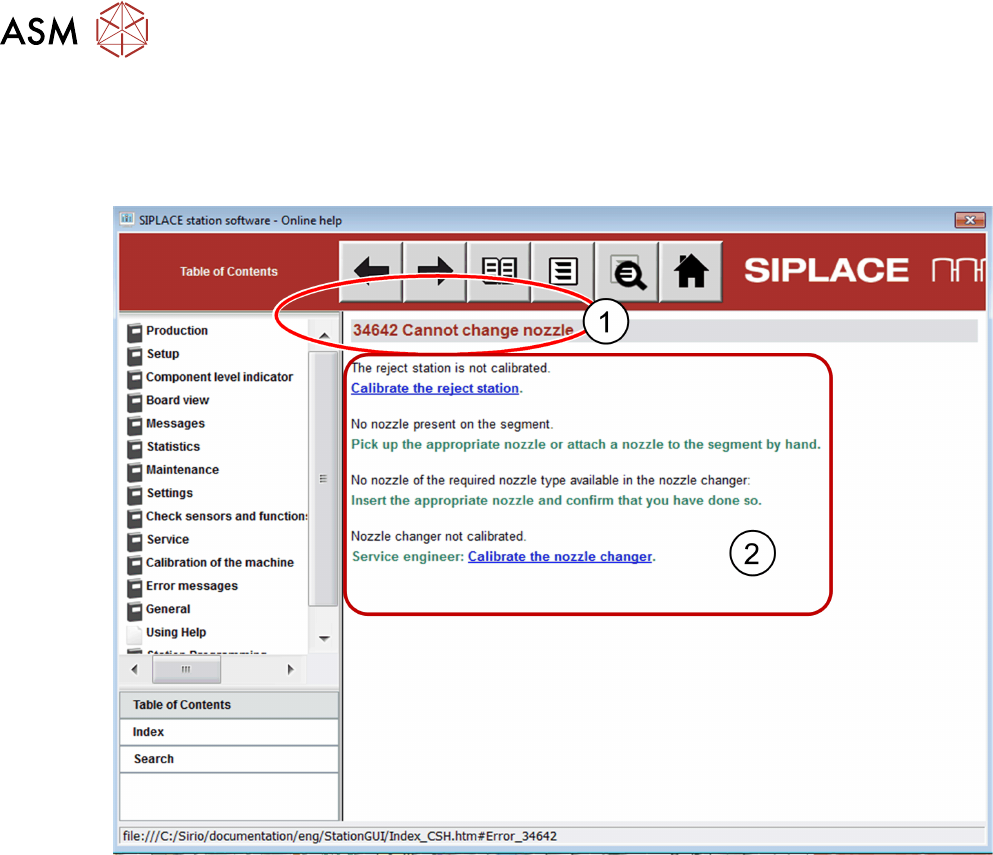Click the book icon beside Service
993x855 pixels.
pyautogui.click(x=134, y=541)
